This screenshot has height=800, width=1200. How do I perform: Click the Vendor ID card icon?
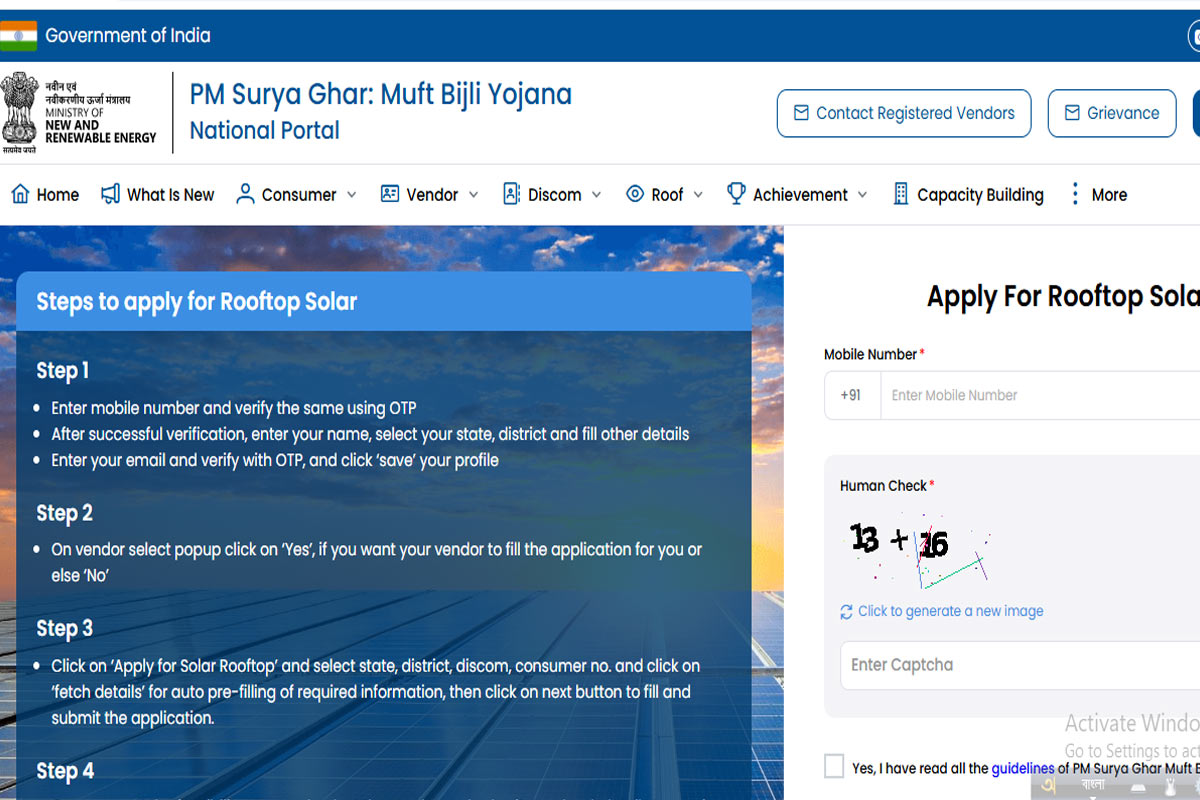390,194
